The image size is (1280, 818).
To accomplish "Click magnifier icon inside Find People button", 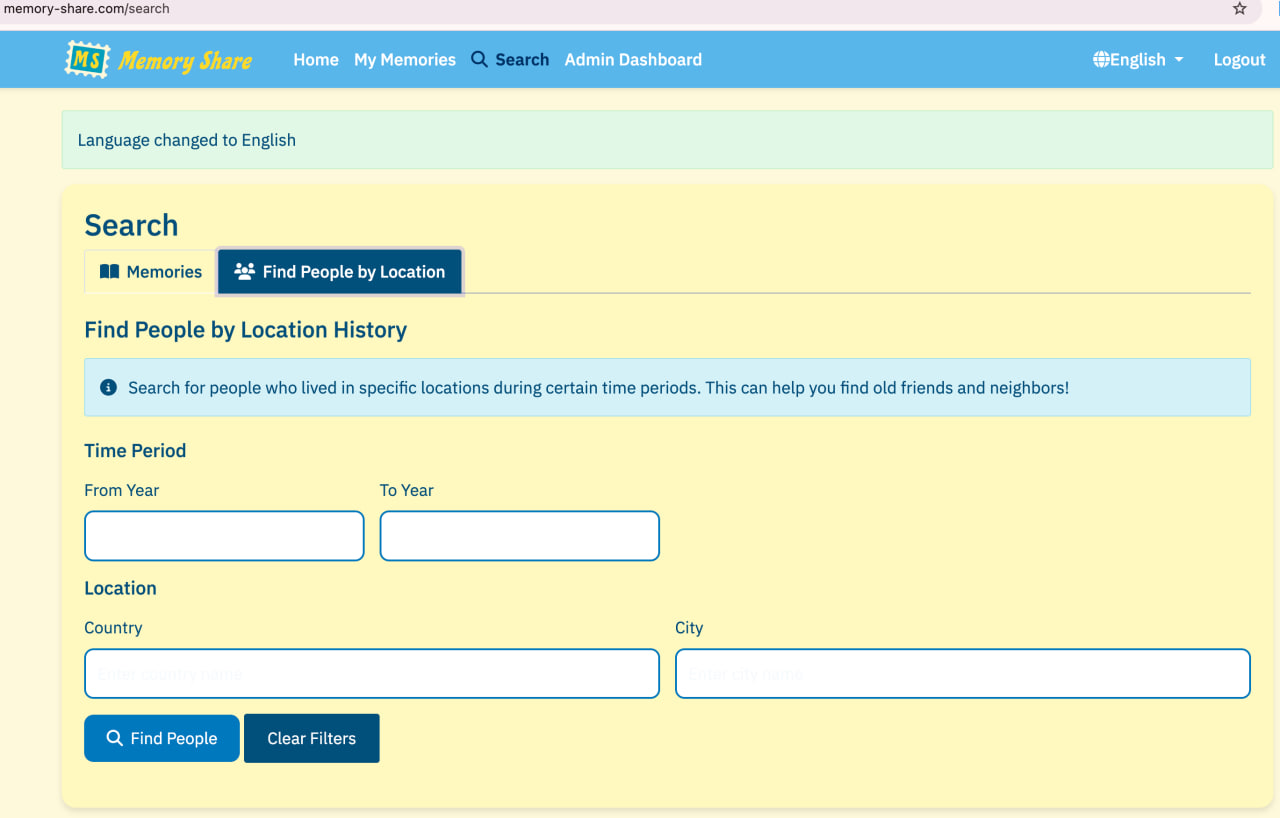I will click(115, 739).
